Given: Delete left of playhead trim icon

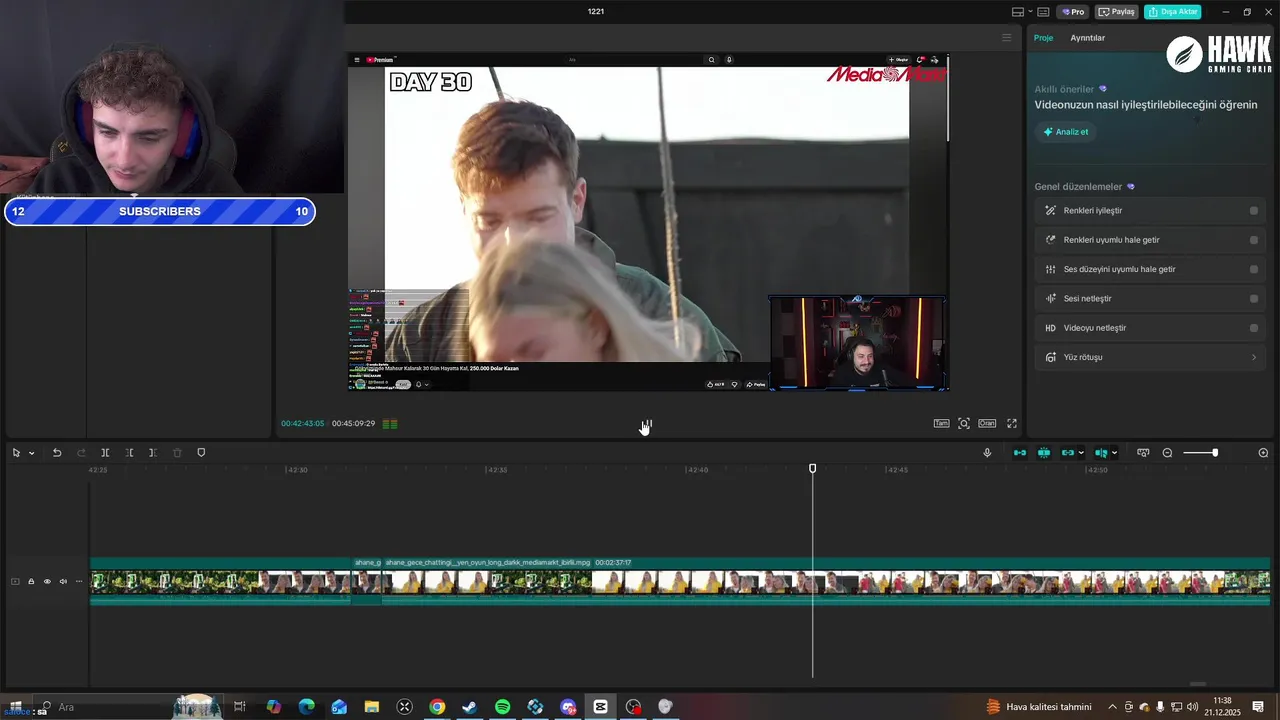Looking at the screenshot, I should tap(129, 453).
